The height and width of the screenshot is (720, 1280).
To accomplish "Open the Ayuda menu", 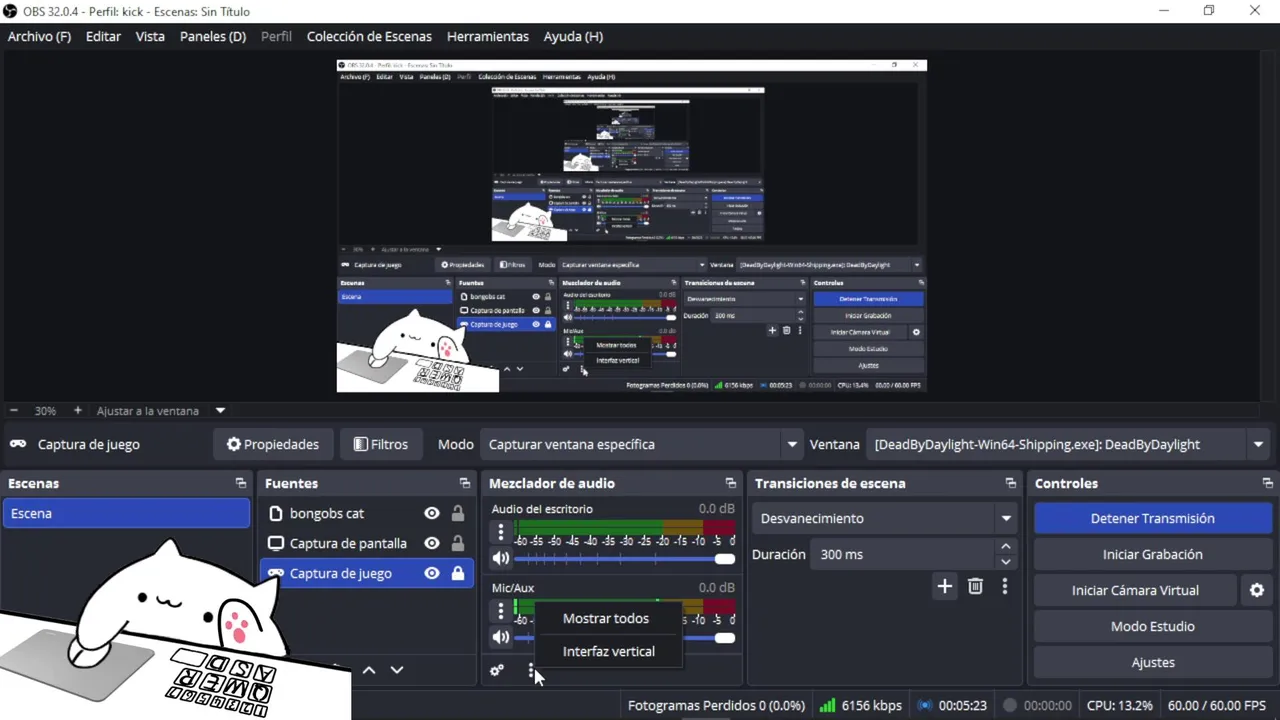I will click(x=573, y=36).
